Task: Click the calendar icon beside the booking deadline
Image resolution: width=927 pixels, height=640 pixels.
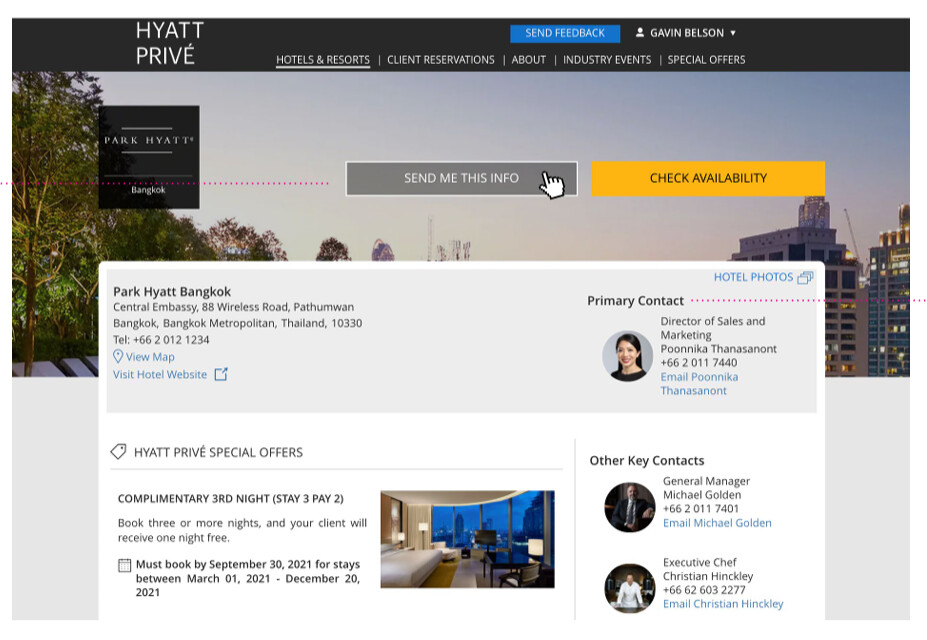Action: coord(125,566)
